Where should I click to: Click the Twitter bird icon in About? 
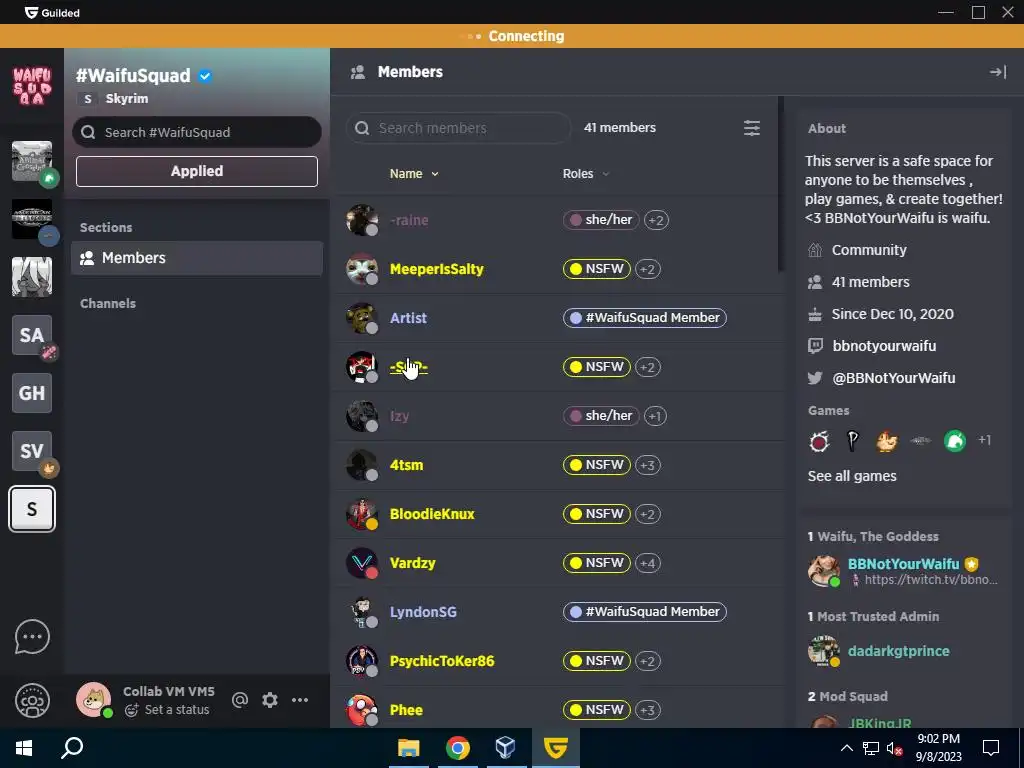coord(815,377)
